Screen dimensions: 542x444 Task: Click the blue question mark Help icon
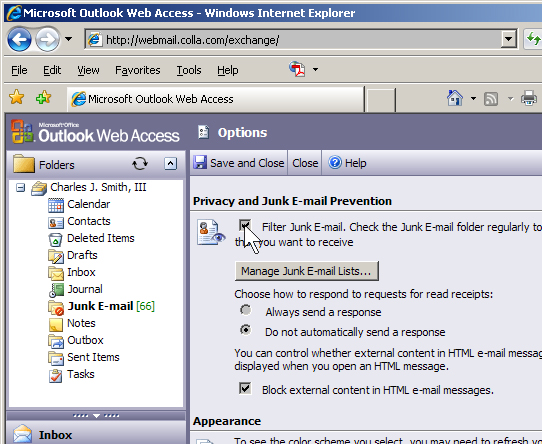coord(335,162)
